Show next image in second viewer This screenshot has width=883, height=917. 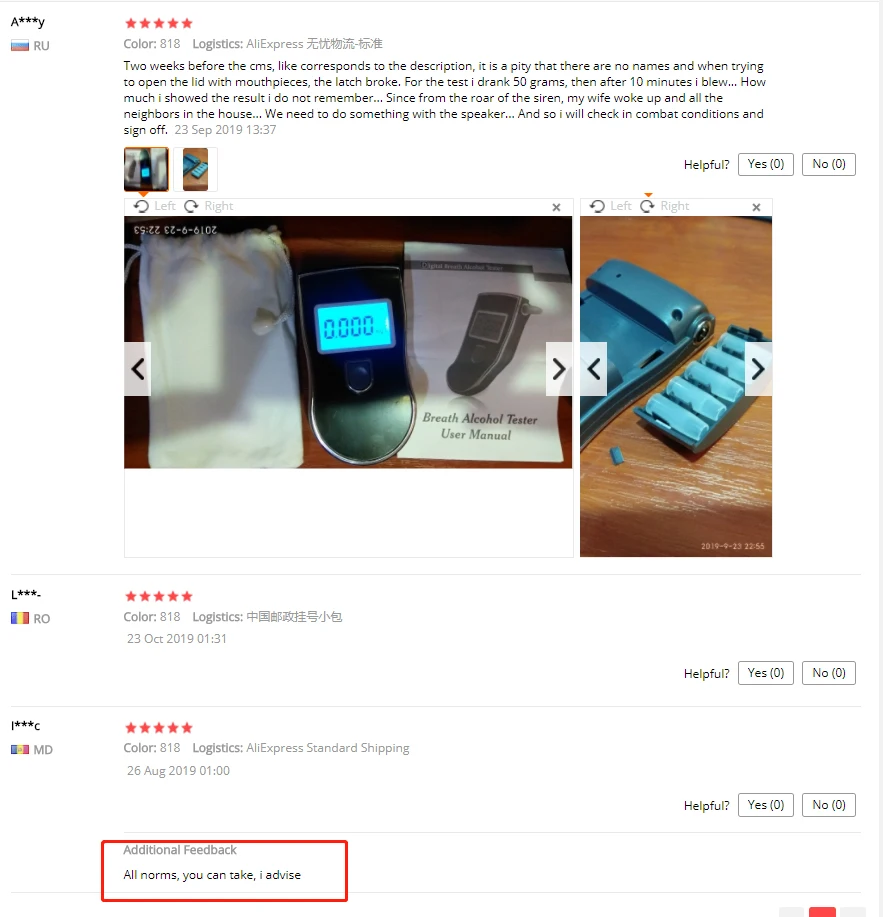coord(758,369)
